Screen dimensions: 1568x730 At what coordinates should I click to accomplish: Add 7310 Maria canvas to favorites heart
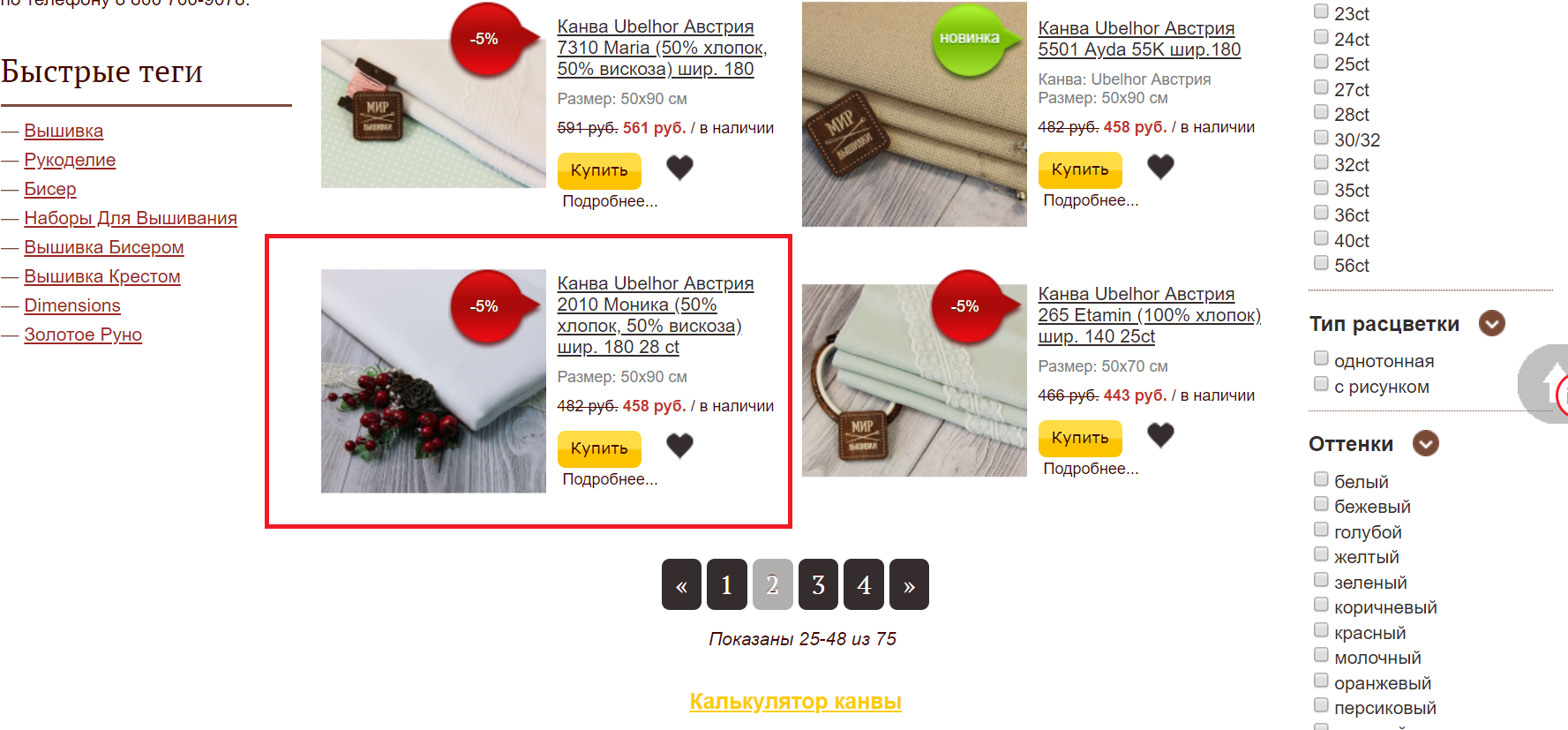[x=679, y=167]
